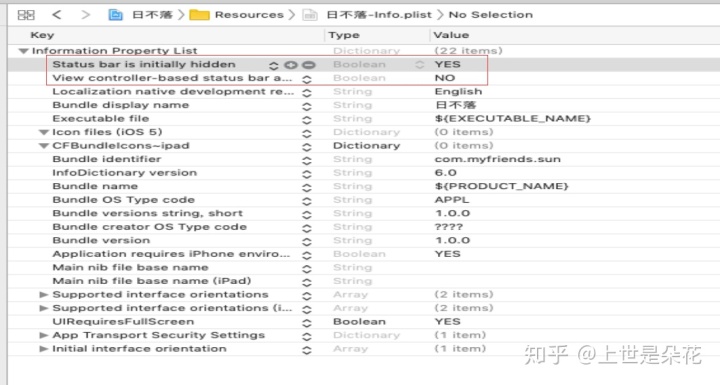Screen dimensions: 720x385
Task: Select Dictionary type of CFBundleIcons~ipad
Action: click(x=366, y=146)
